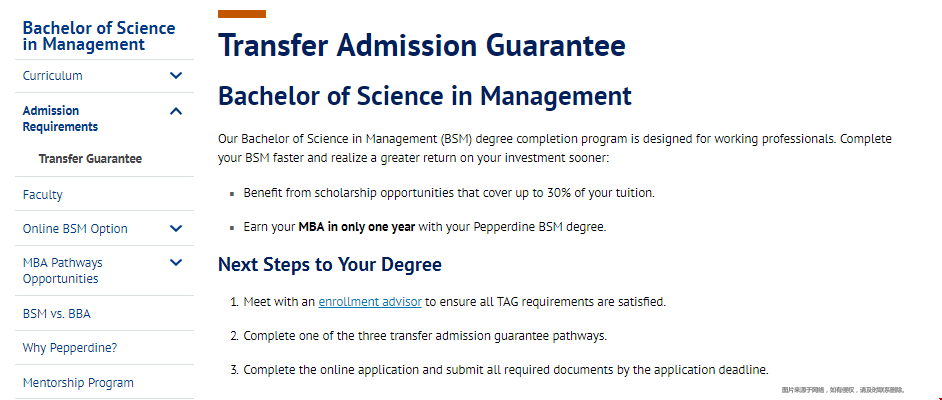Visit the Mentorship Program page
This screenshot has width=942, height=400.
click(x=78, y=383)
